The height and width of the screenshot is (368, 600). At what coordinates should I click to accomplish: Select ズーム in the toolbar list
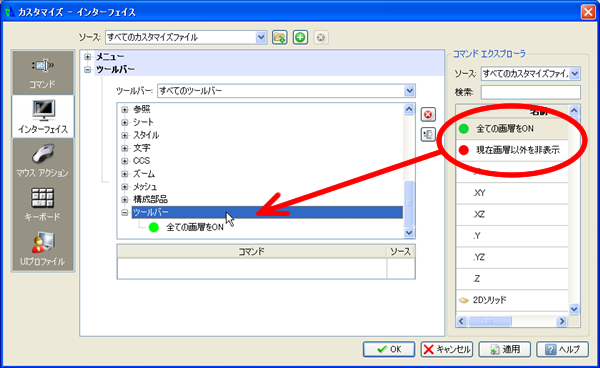144,174
